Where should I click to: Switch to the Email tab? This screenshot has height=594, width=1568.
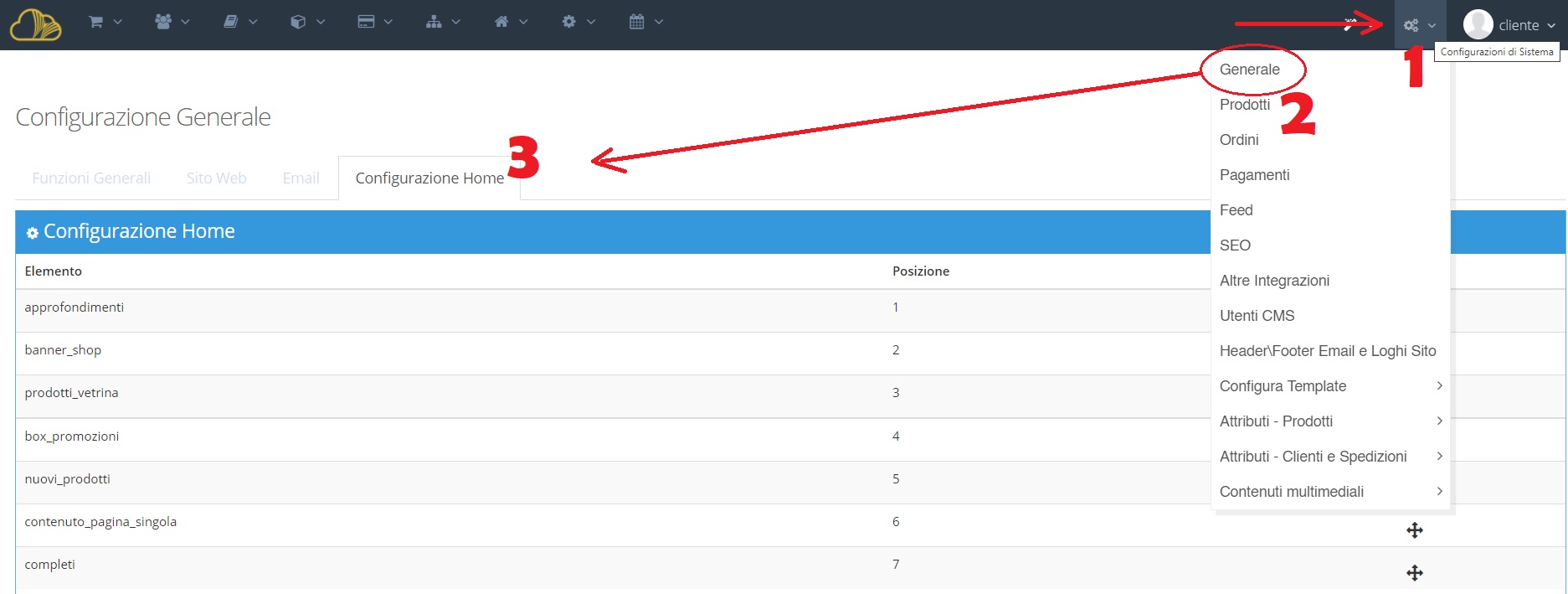pyautogui.click(x=301, y=178)
